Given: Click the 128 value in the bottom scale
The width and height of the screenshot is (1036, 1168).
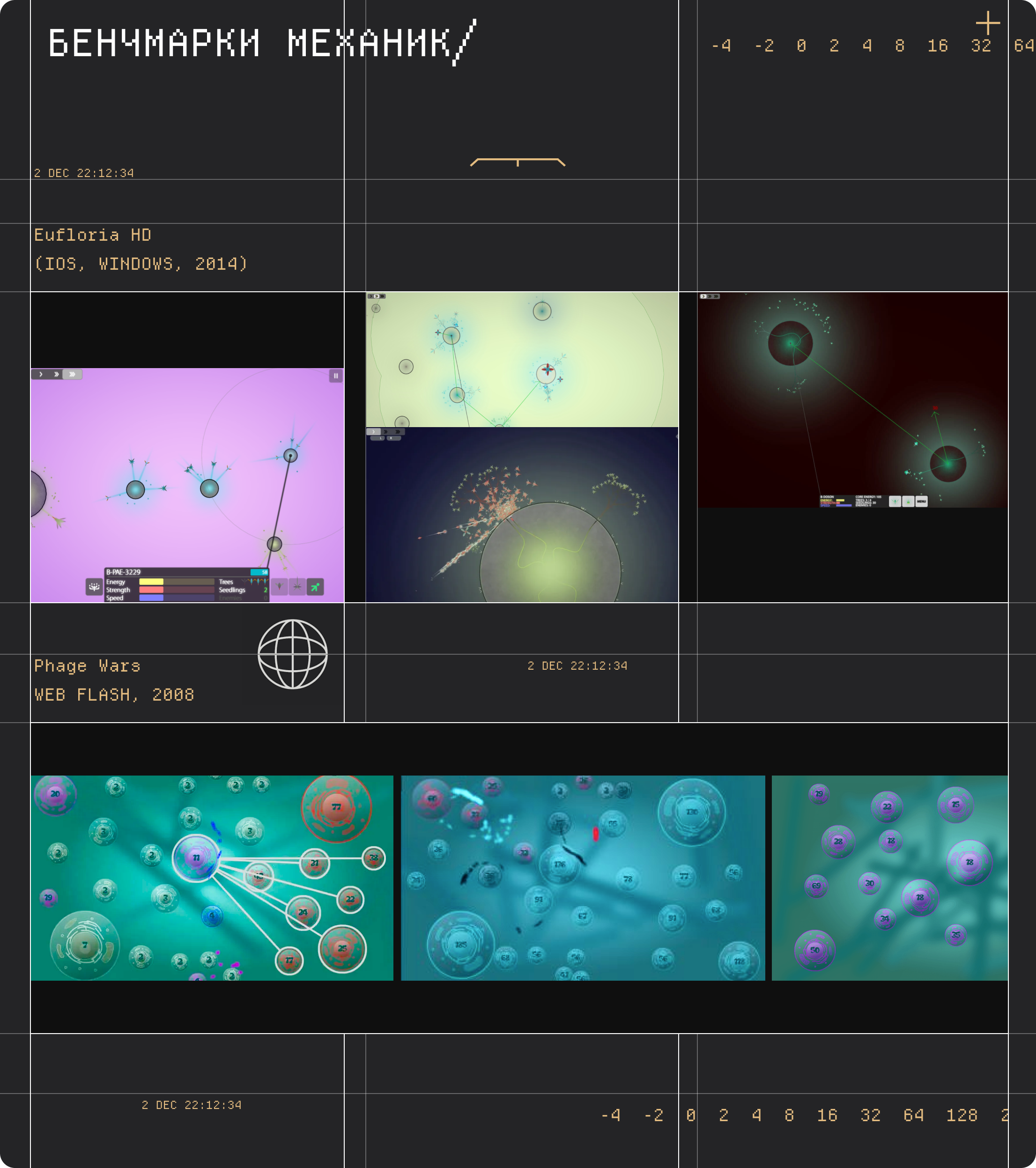Looking at the screenshot, I should 962,1115.
